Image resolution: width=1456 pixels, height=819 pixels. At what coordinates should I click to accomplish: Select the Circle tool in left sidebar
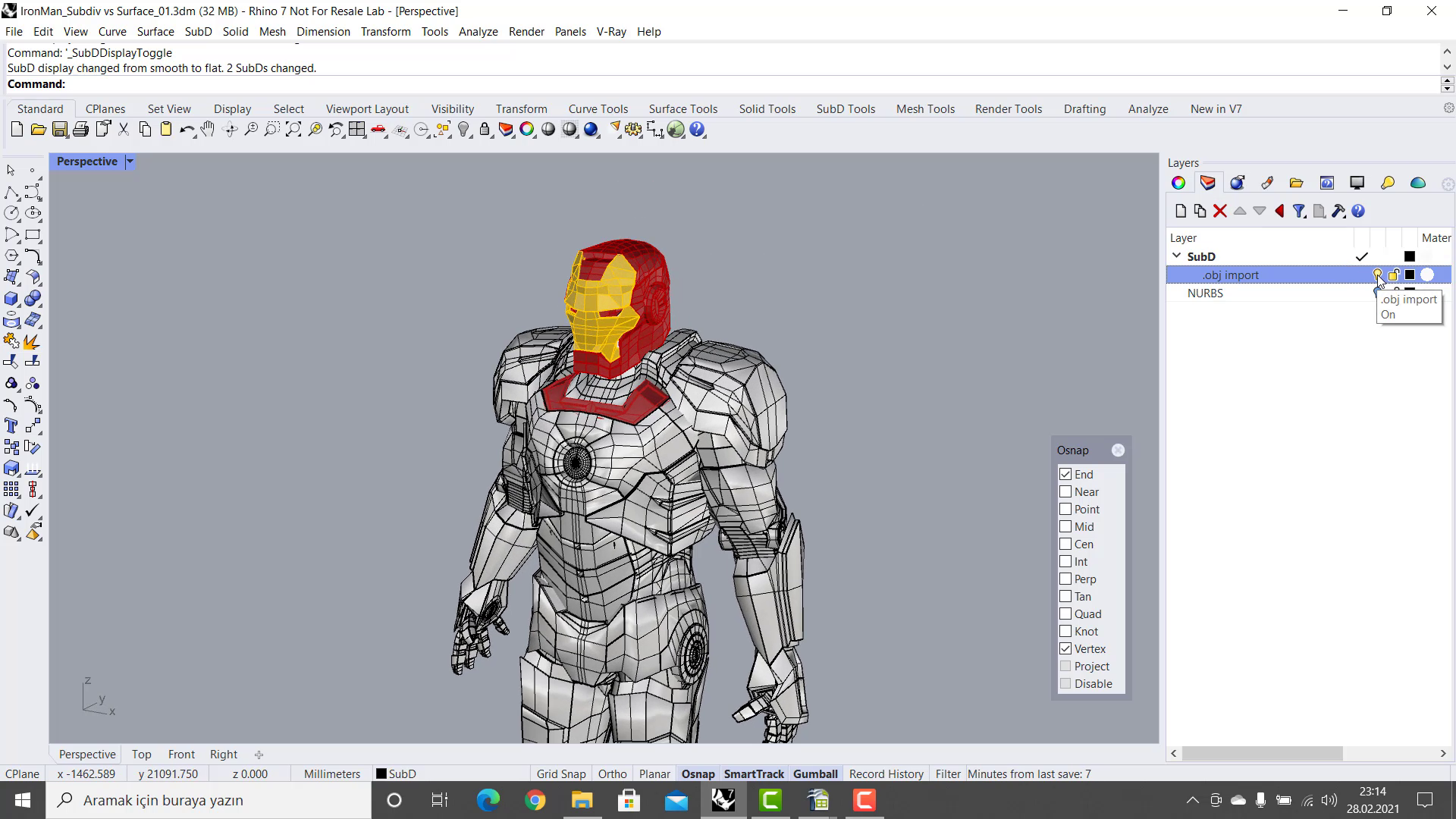pos(12,214)
